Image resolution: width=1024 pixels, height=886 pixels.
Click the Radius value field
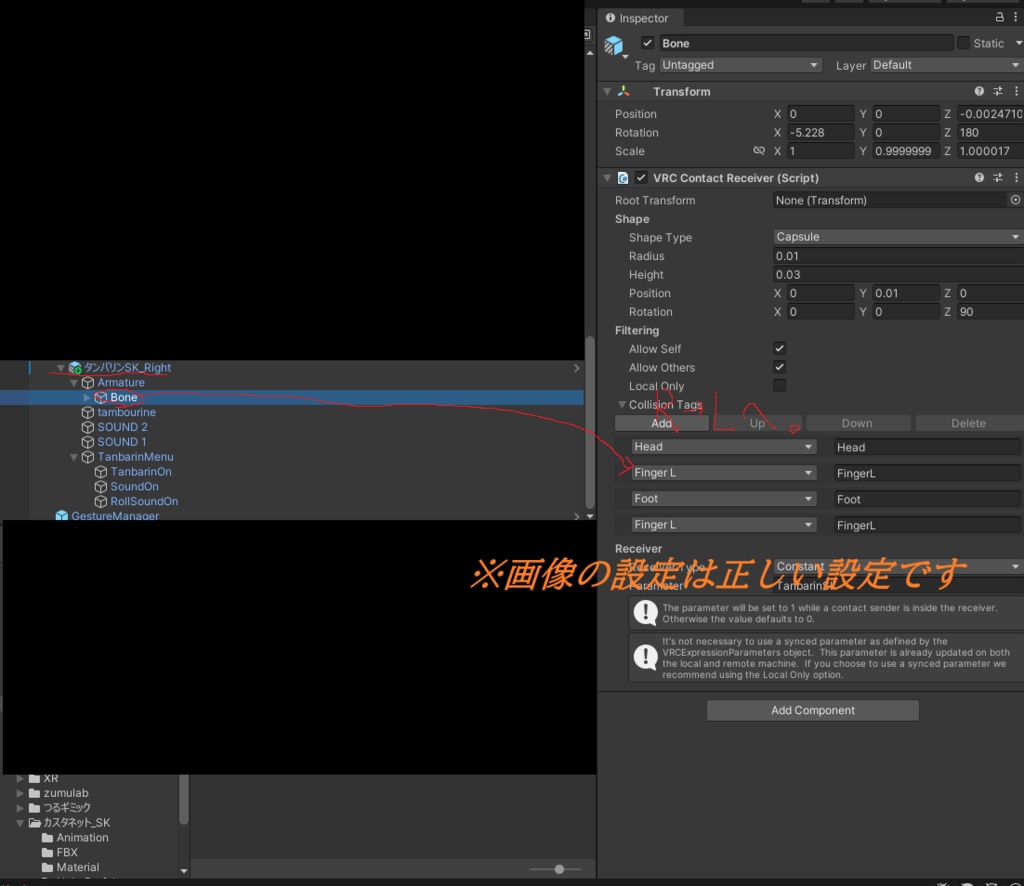click(x=898, y=256)
